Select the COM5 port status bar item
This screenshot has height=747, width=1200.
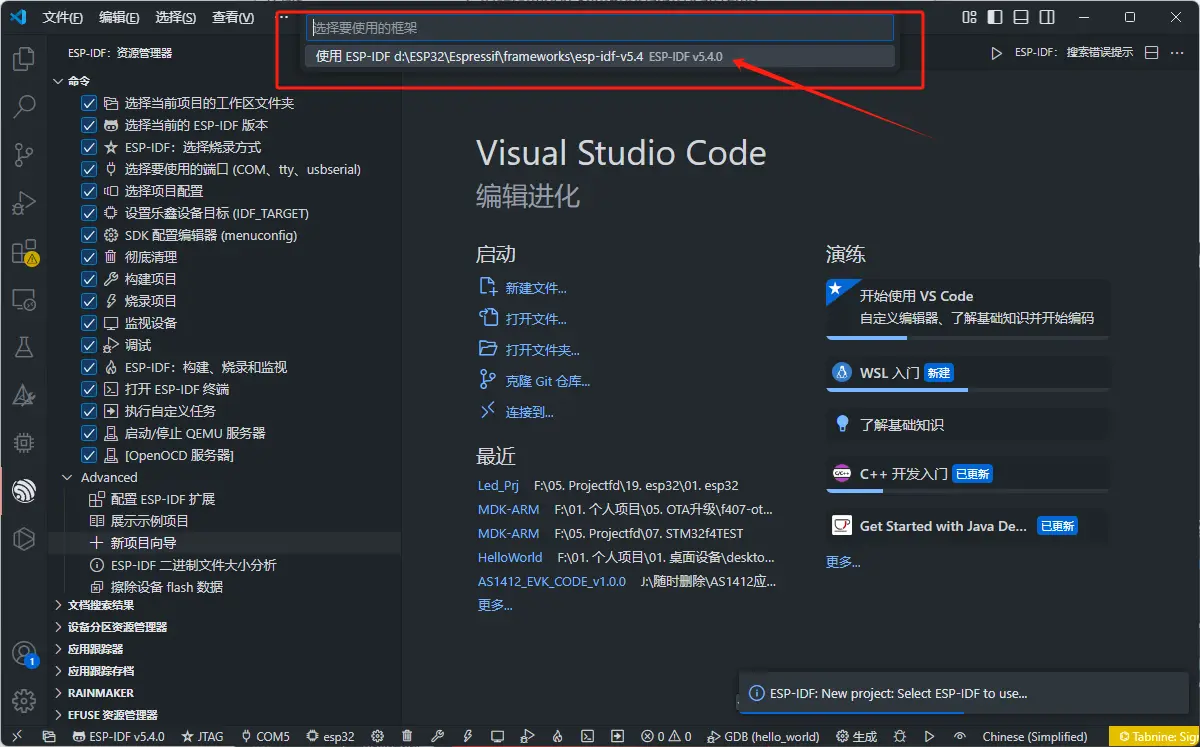click(265, 736)
